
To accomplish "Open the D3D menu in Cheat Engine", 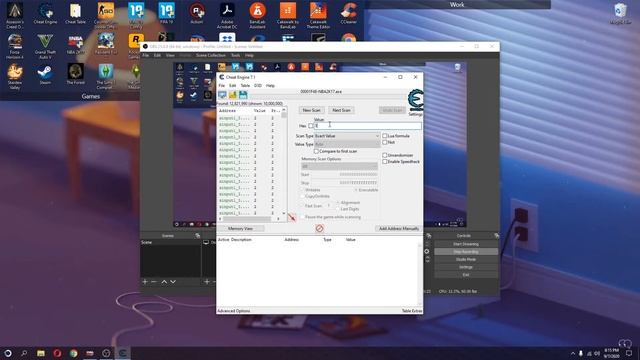I will 258,86.
